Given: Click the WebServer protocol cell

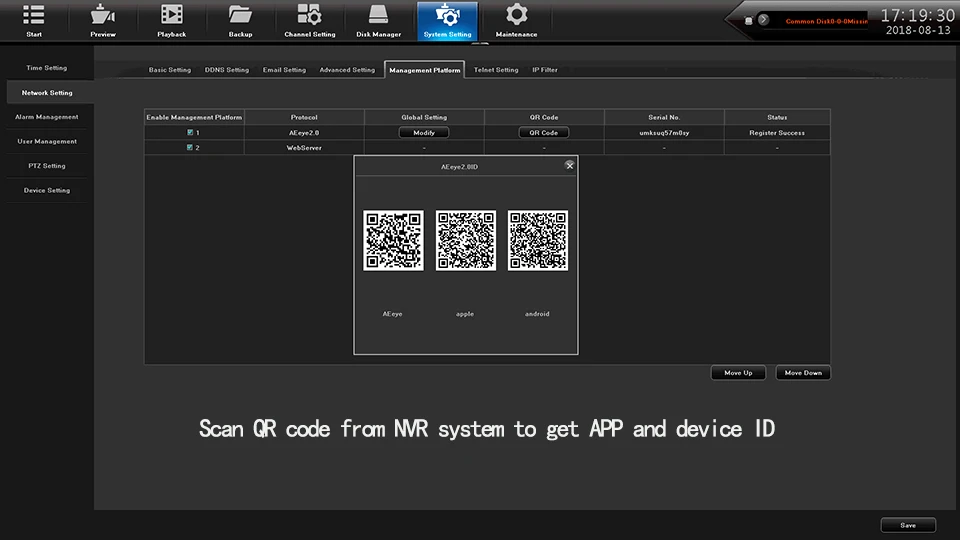Looking at the screenshot, I should pyautogui.click(x=304, y=148).
